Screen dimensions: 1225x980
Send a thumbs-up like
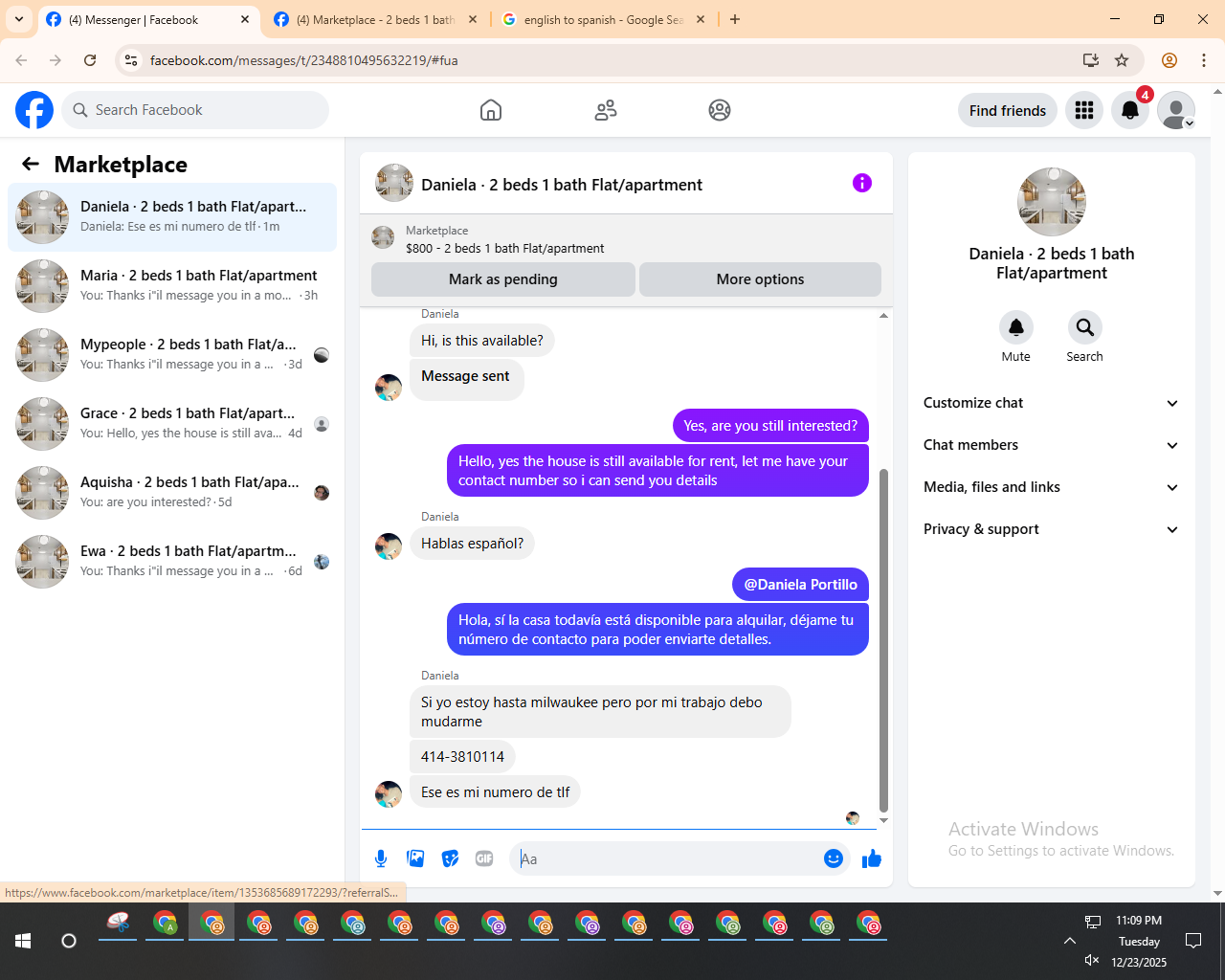(x=871, y=858)
